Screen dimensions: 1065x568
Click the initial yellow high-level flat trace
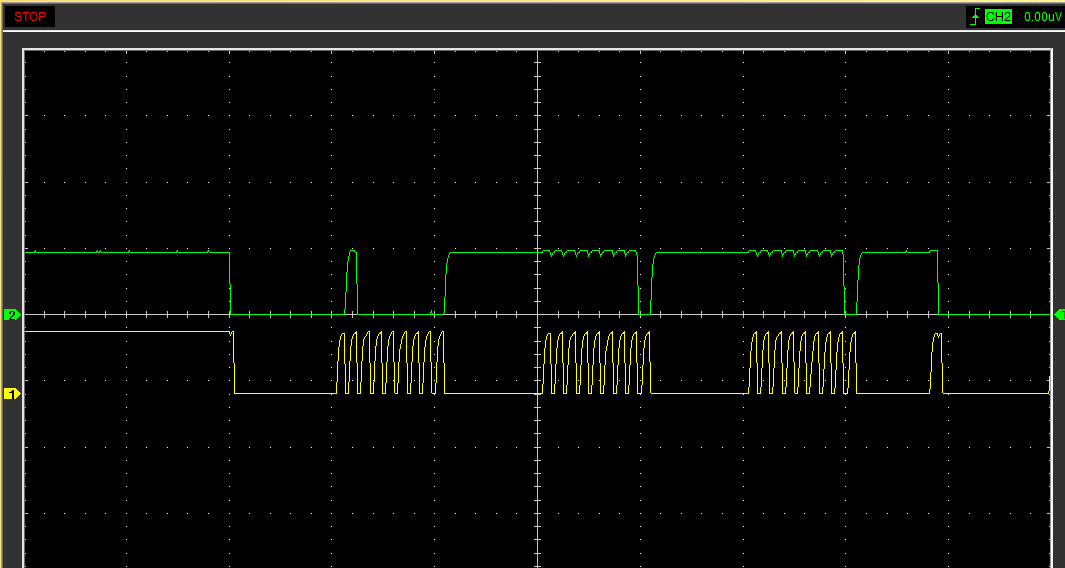125,332
